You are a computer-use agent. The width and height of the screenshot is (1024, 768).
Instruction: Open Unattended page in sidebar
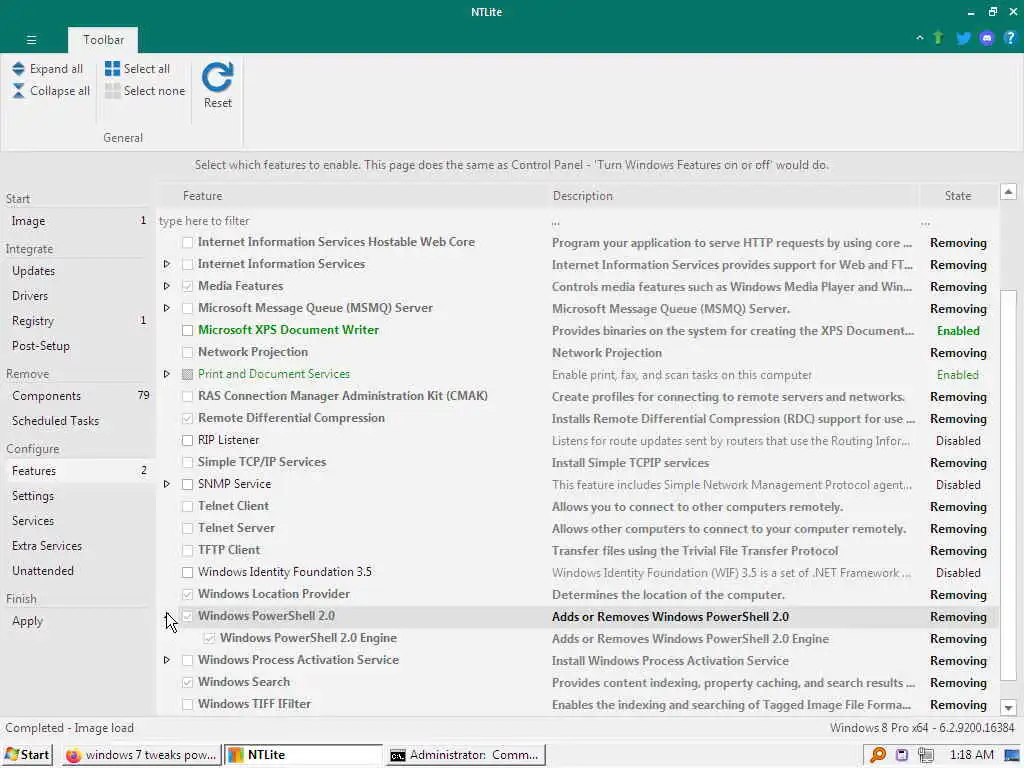tap(78, 571)
